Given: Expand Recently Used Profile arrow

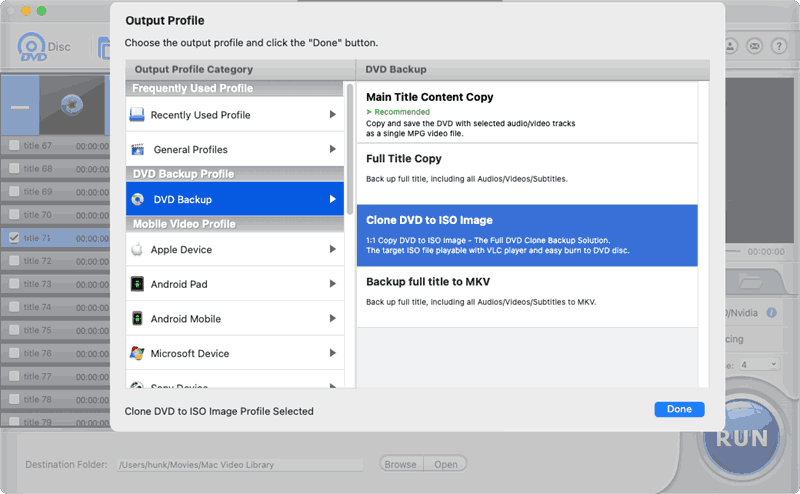Looking at the screenshot, I should [x=333, y=114].
